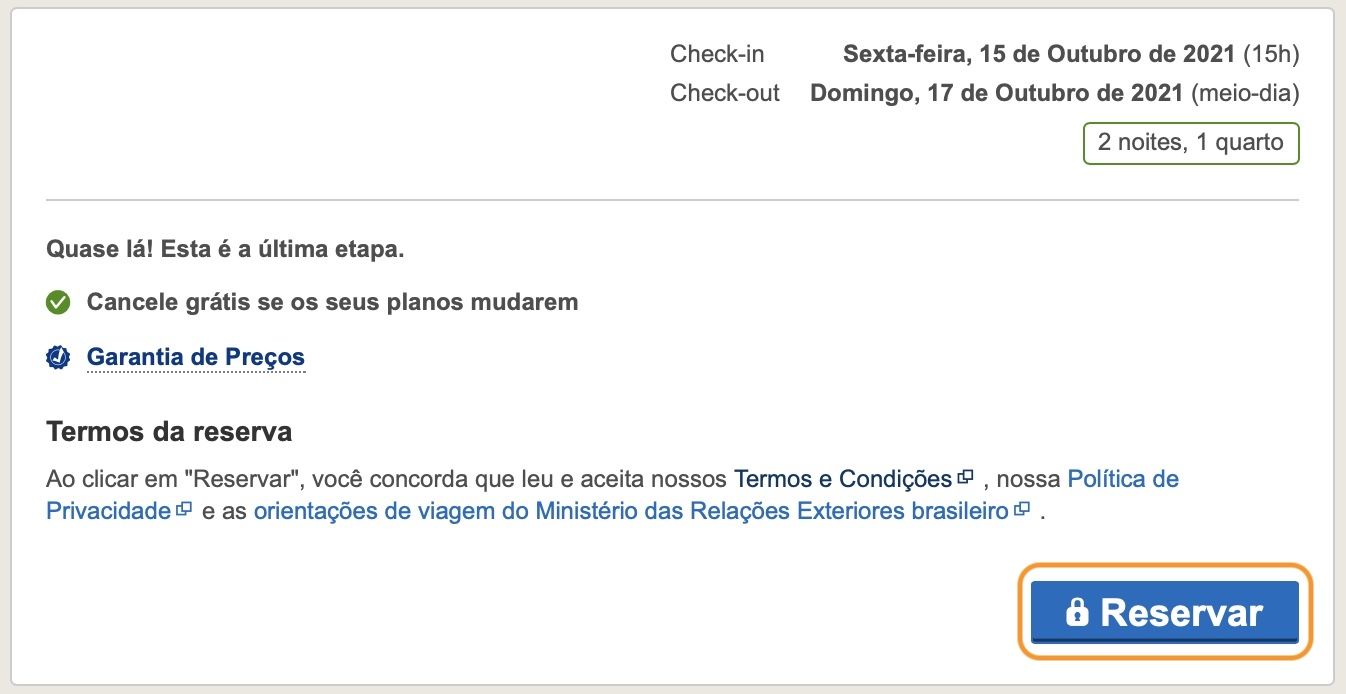Click the Check-out label
This screenshot has height=694, width=1346.
tap(725, 94)
